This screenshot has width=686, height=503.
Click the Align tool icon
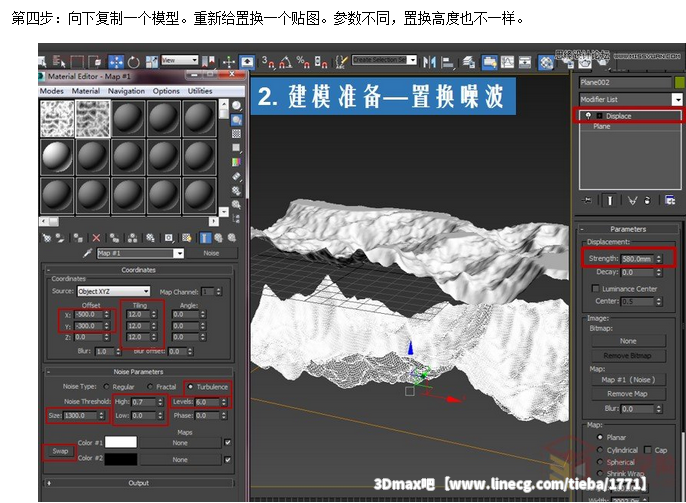(x=447, y=62)
